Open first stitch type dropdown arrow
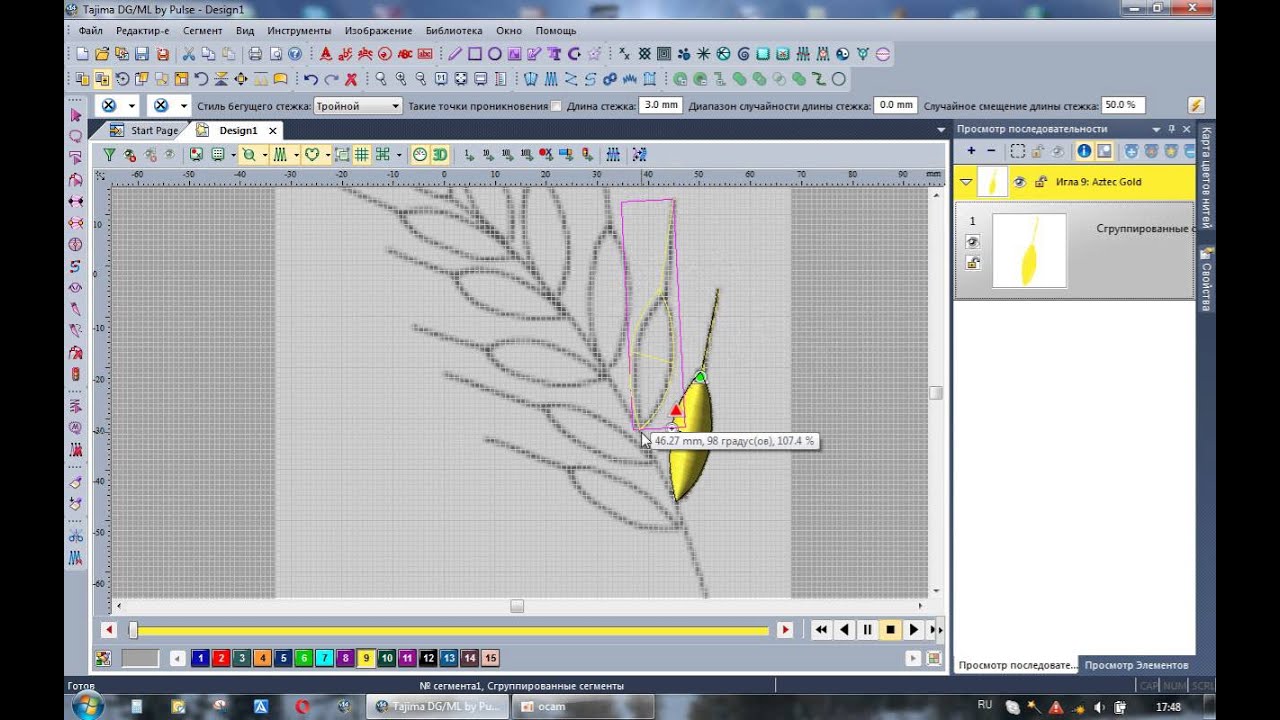Screen dimensions: 1280x720 click(x=131, y=105)
